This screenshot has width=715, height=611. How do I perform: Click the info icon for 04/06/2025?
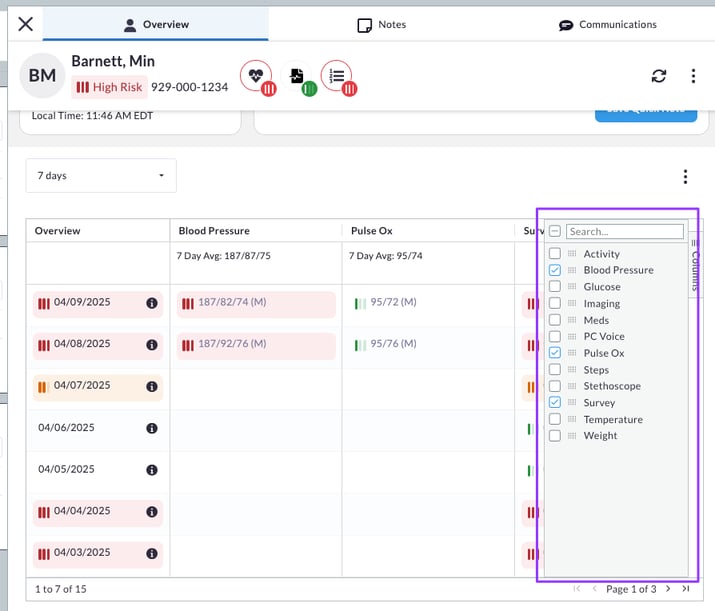(x=152, y=428)
